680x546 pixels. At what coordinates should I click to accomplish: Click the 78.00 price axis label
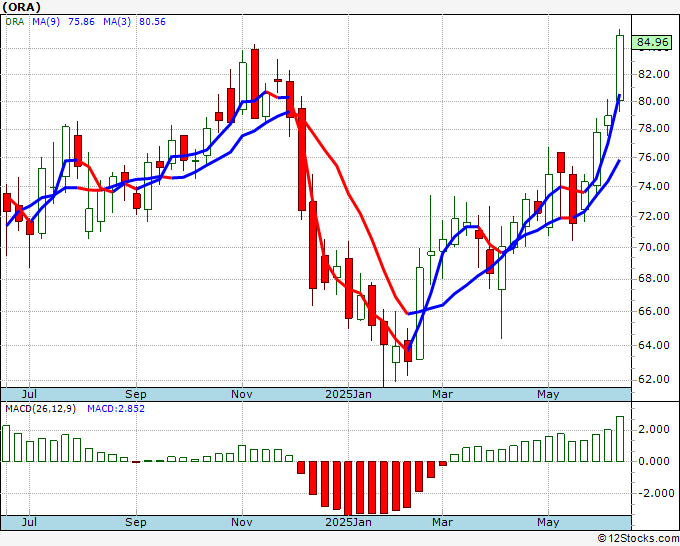pyautogui.click(x=654, y=128)
